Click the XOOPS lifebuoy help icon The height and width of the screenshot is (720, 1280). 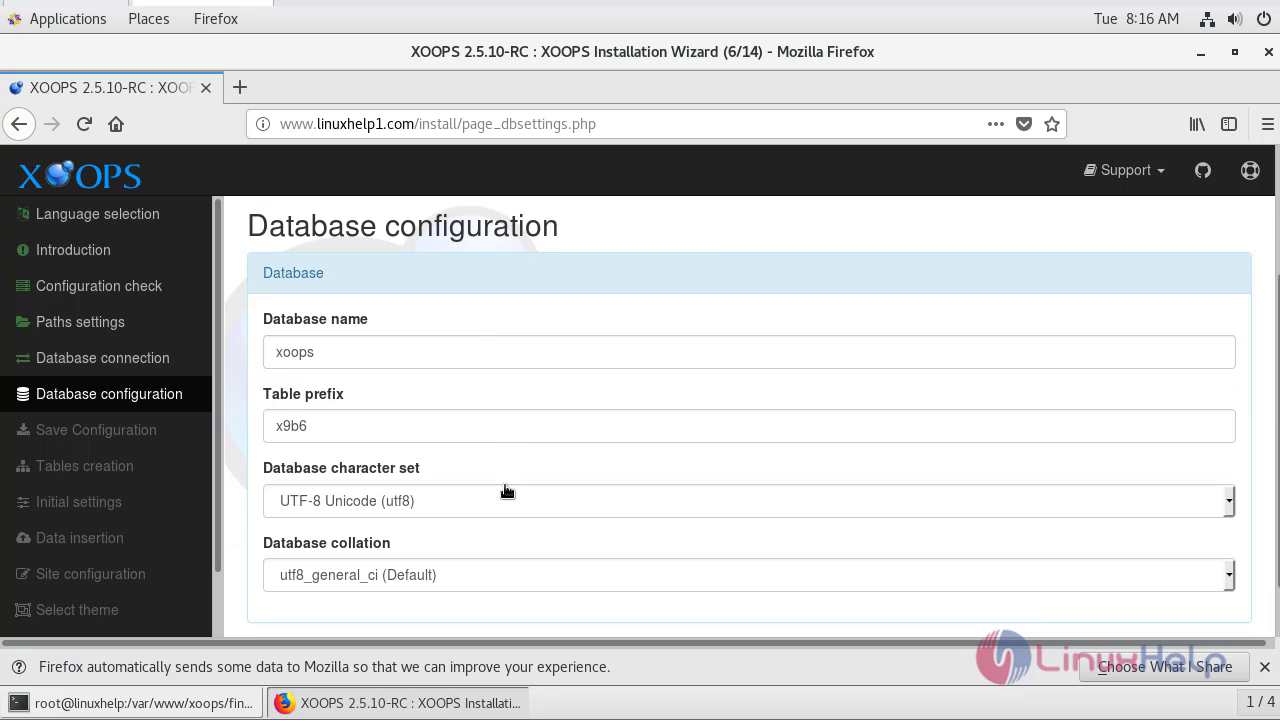pos(1250,170)
